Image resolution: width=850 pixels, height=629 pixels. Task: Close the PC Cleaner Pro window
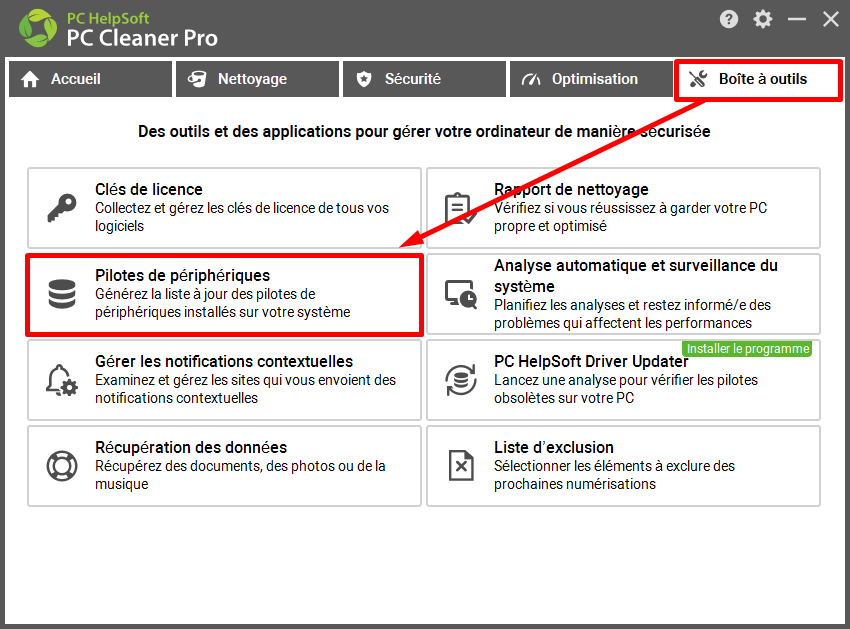(x=830, y=20)
